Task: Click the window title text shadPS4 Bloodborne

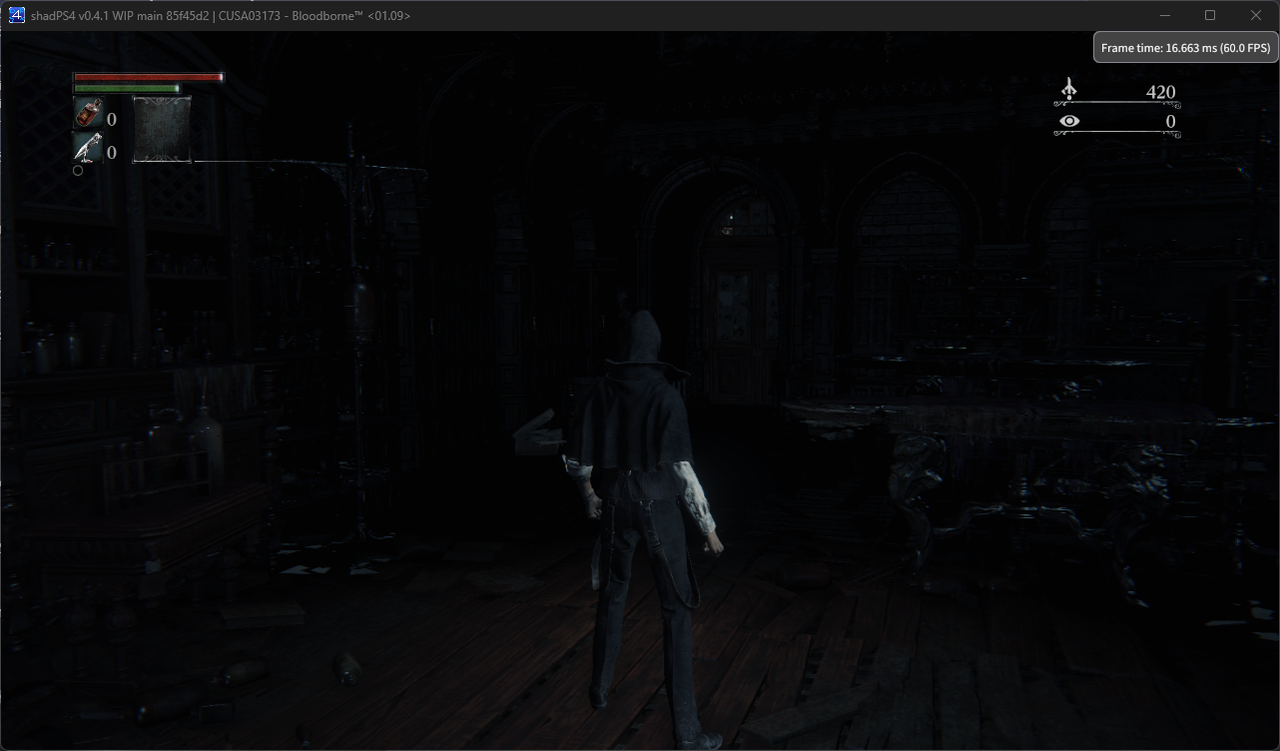Action: click(220, 15)
